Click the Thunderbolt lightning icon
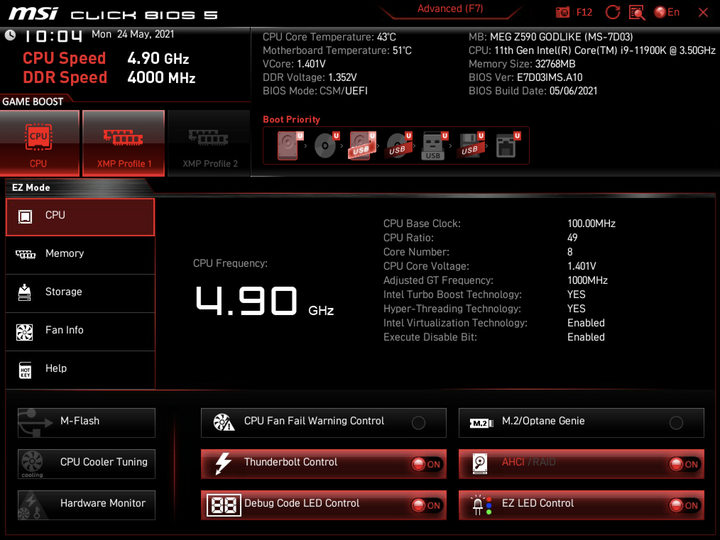 224,463
